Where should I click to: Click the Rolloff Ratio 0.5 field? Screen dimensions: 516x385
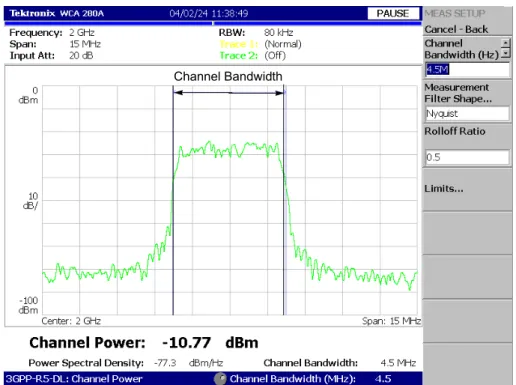click(x=467, y=157)
